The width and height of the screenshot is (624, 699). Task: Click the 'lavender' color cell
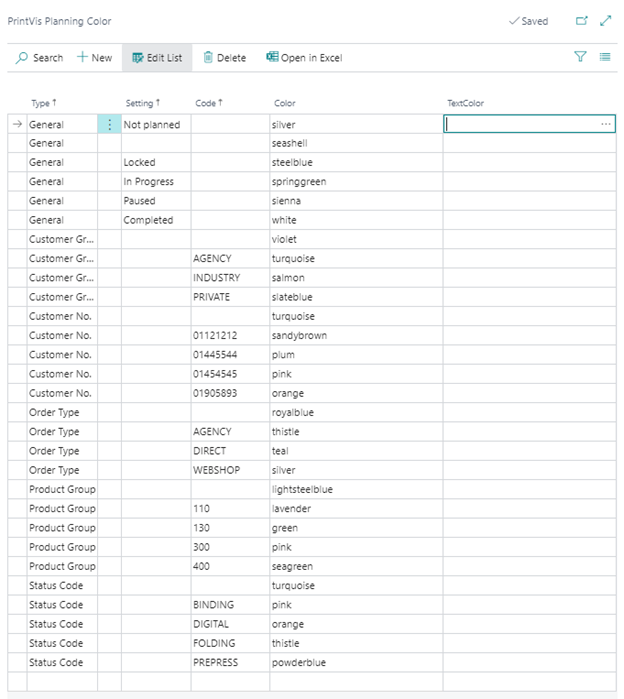[356, 508]
